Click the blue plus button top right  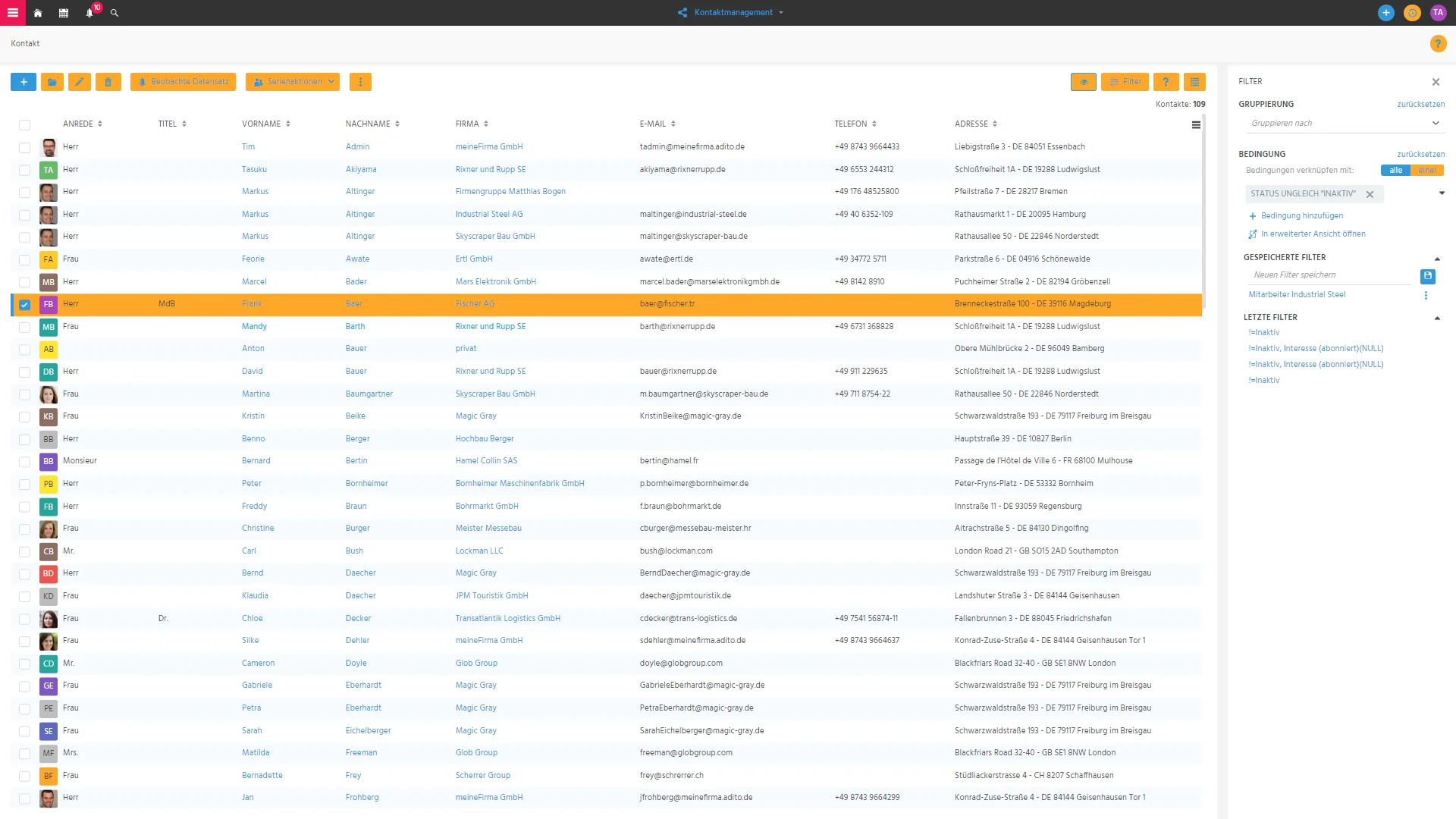(1385, 13)
